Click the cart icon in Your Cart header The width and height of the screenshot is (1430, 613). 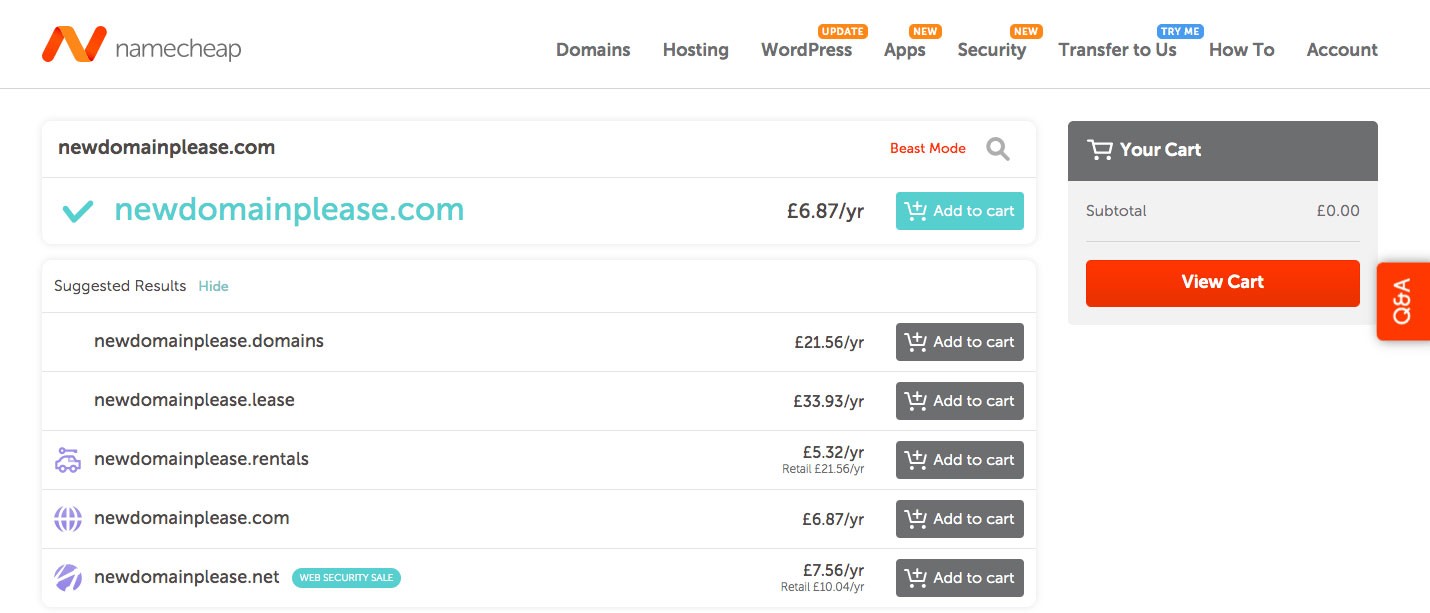point(1100,150)
